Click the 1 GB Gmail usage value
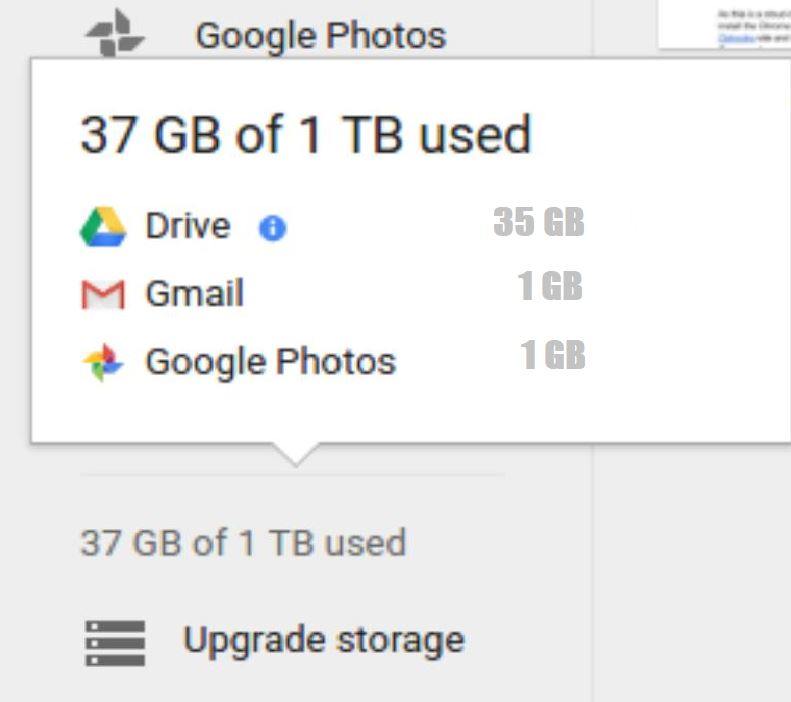The width and height of the screenshot is (791, 702). point(550,287)
